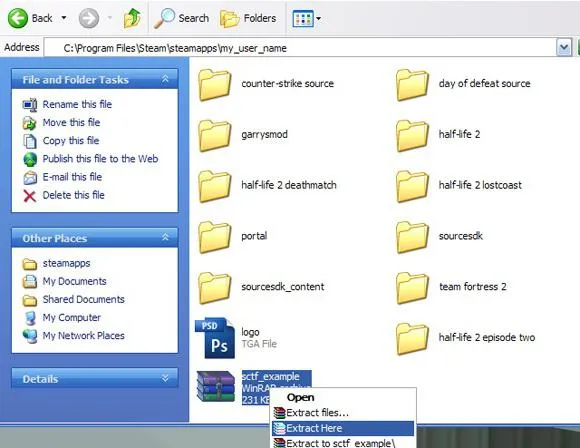Image resolution: width=580 pixels, height=448 pixels.
Task: Choose Extract Here from context menu
Action: coord(343,428)
